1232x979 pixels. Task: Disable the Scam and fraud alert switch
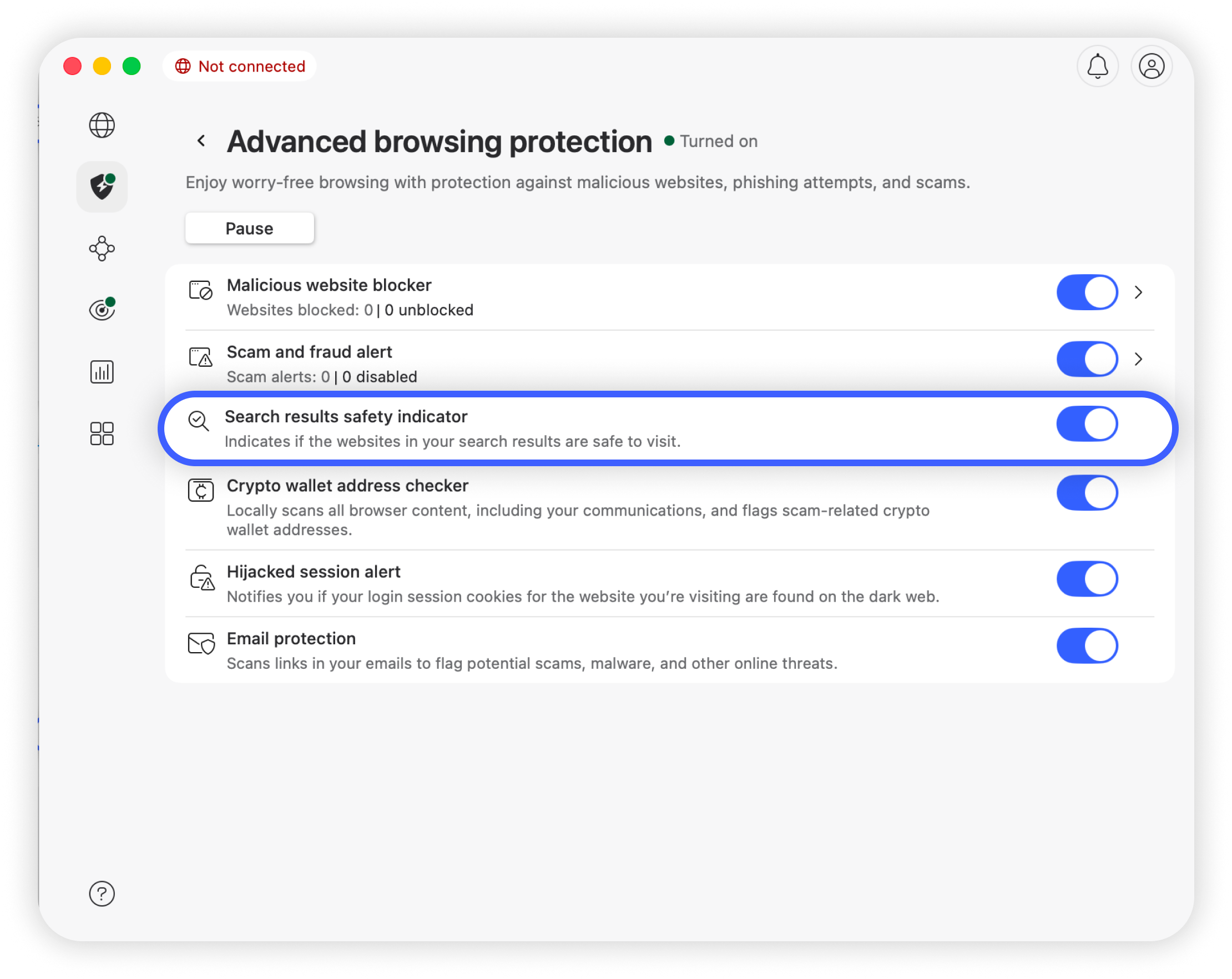pos(1087,360)
